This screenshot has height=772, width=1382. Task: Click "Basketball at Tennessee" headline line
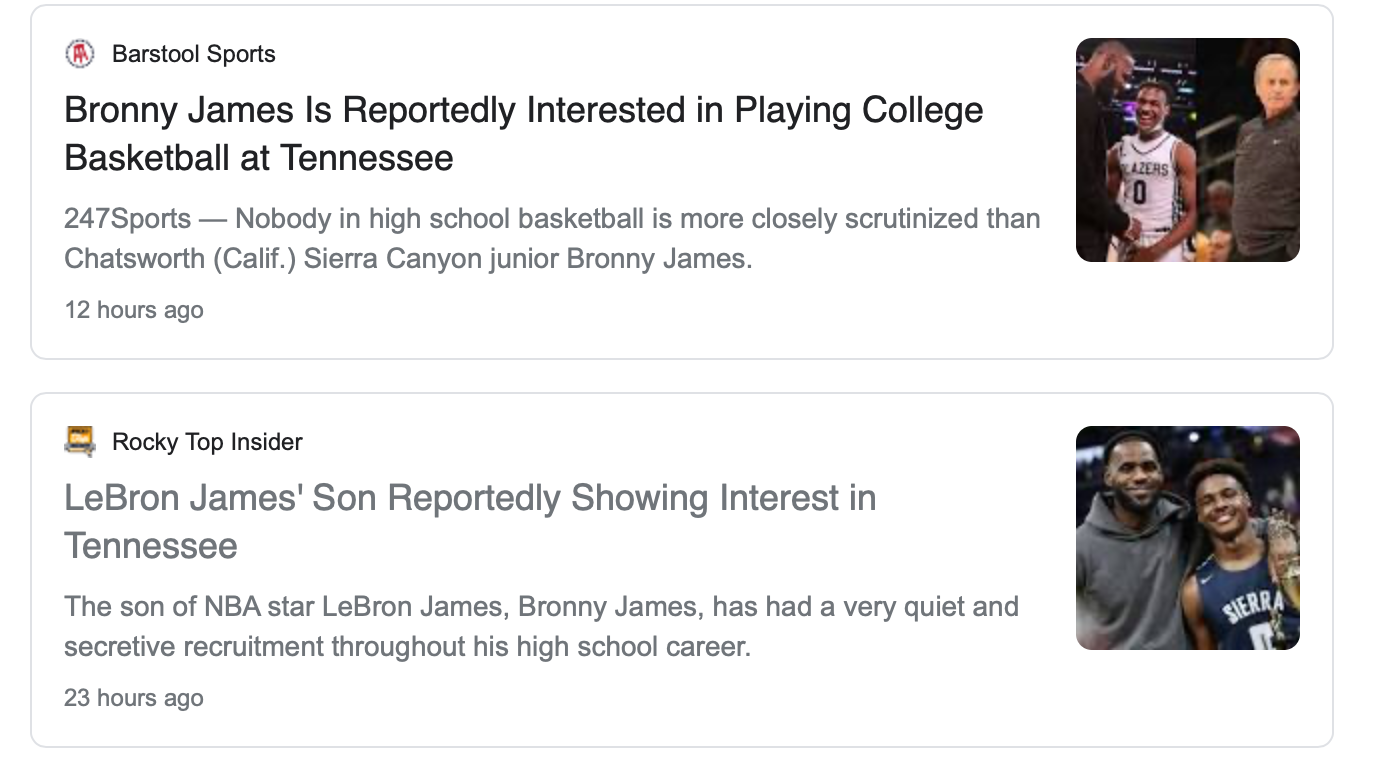tap(259, 158)
